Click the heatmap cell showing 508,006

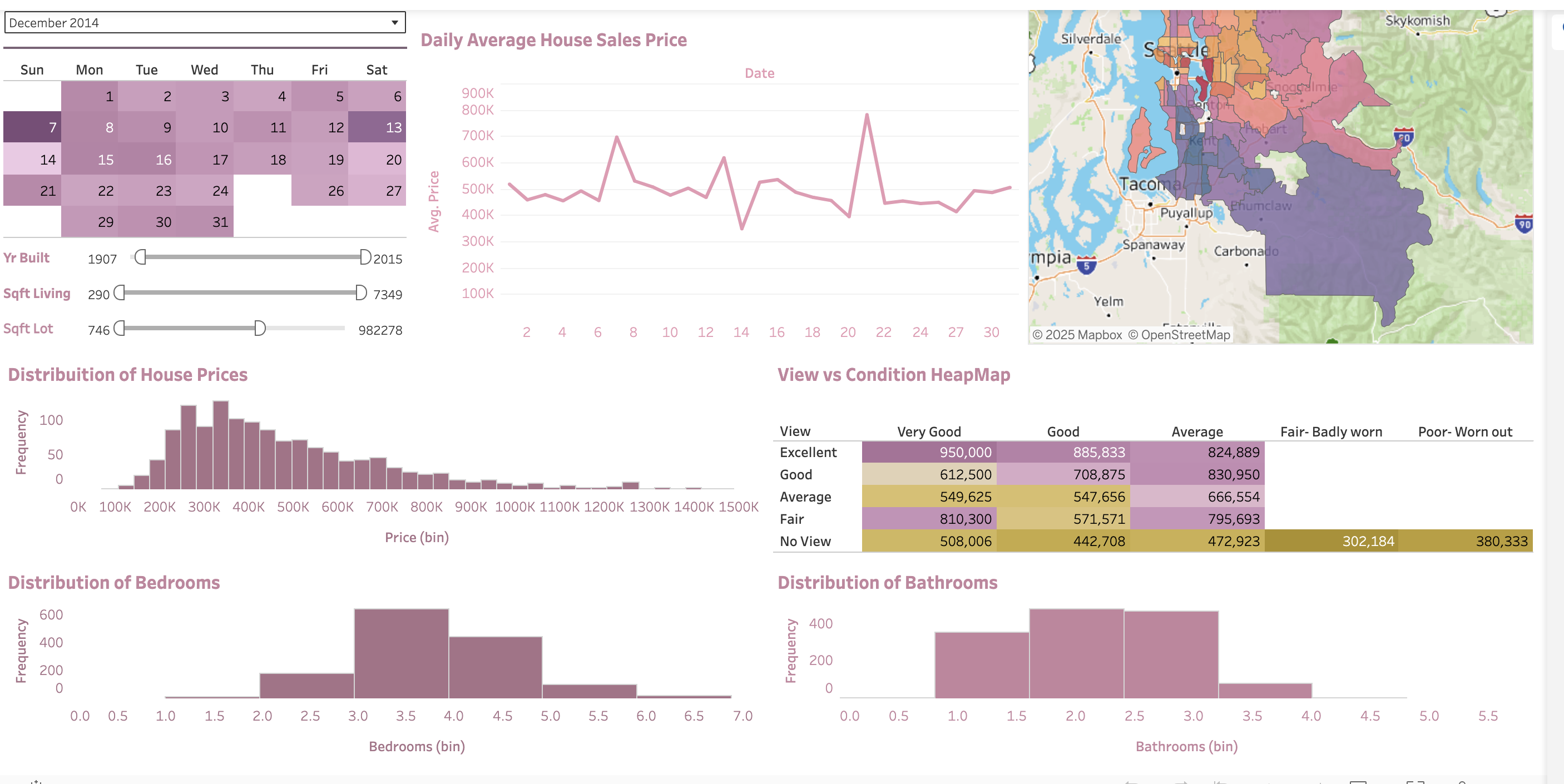pyautogui.click(x=929, y=540)
